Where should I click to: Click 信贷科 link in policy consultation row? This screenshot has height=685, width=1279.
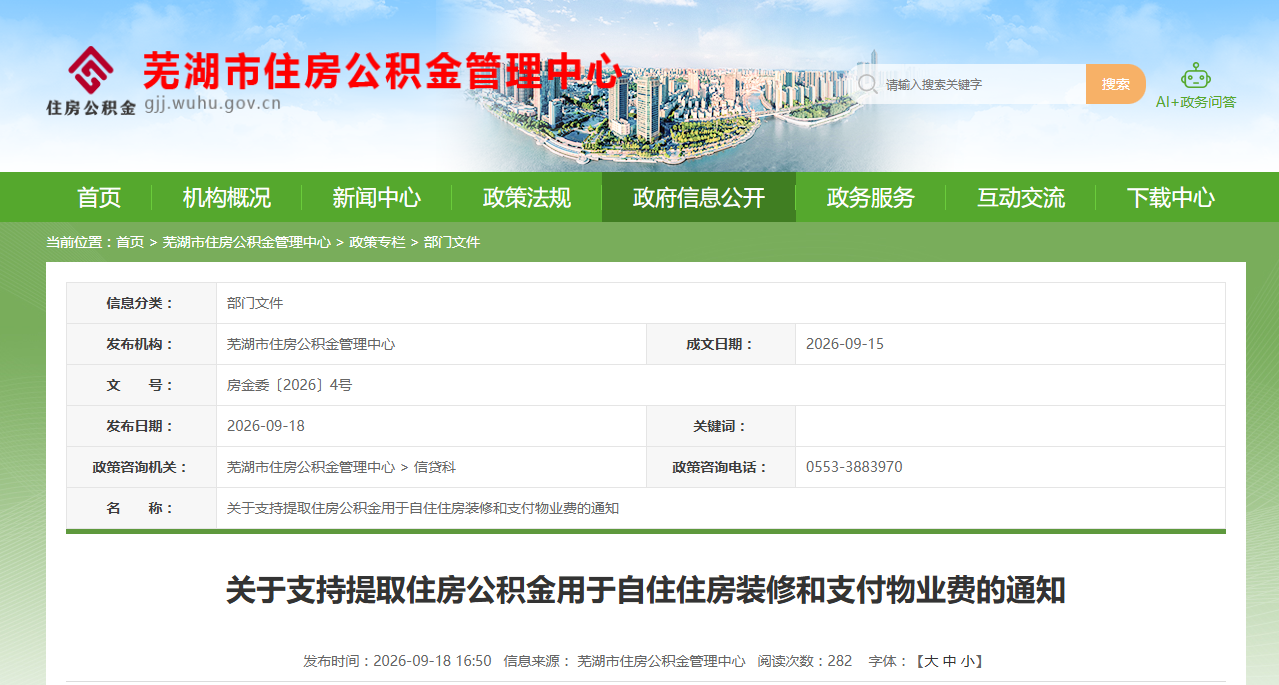pyautogui.click(x=435, y=467)
